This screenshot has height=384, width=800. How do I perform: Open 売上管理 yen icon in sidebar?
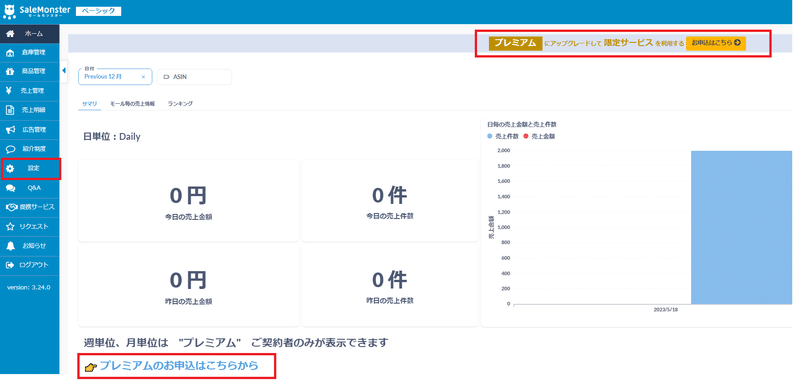9,91
